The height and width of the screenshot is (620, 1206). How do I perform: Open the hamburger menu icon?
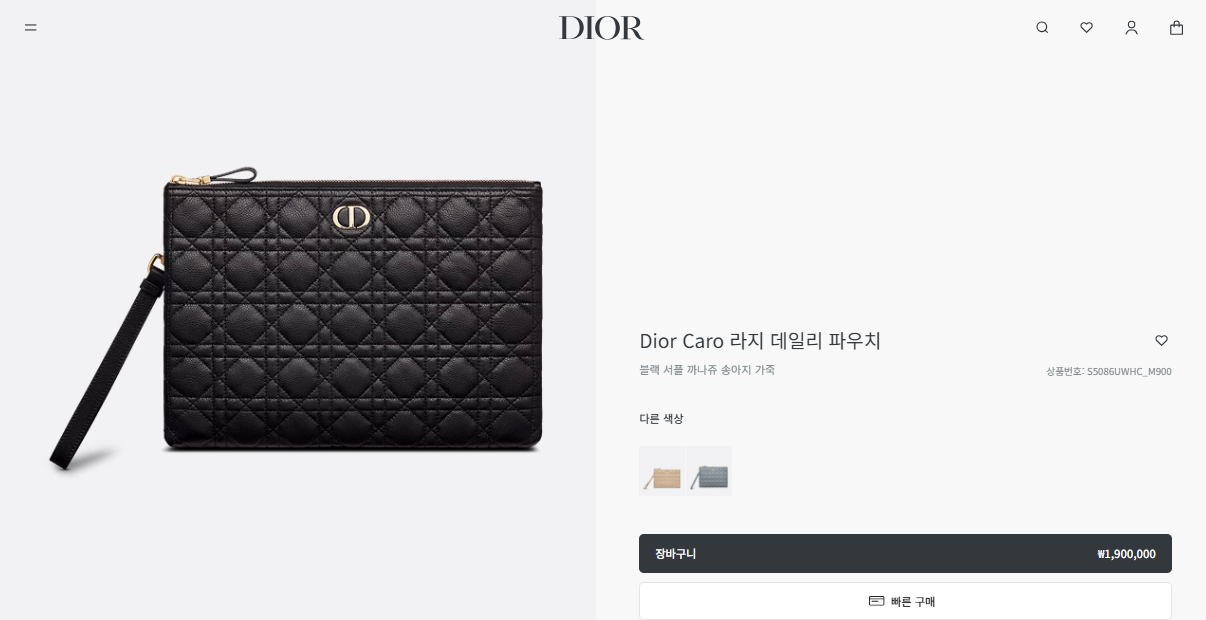coord(31,28)
